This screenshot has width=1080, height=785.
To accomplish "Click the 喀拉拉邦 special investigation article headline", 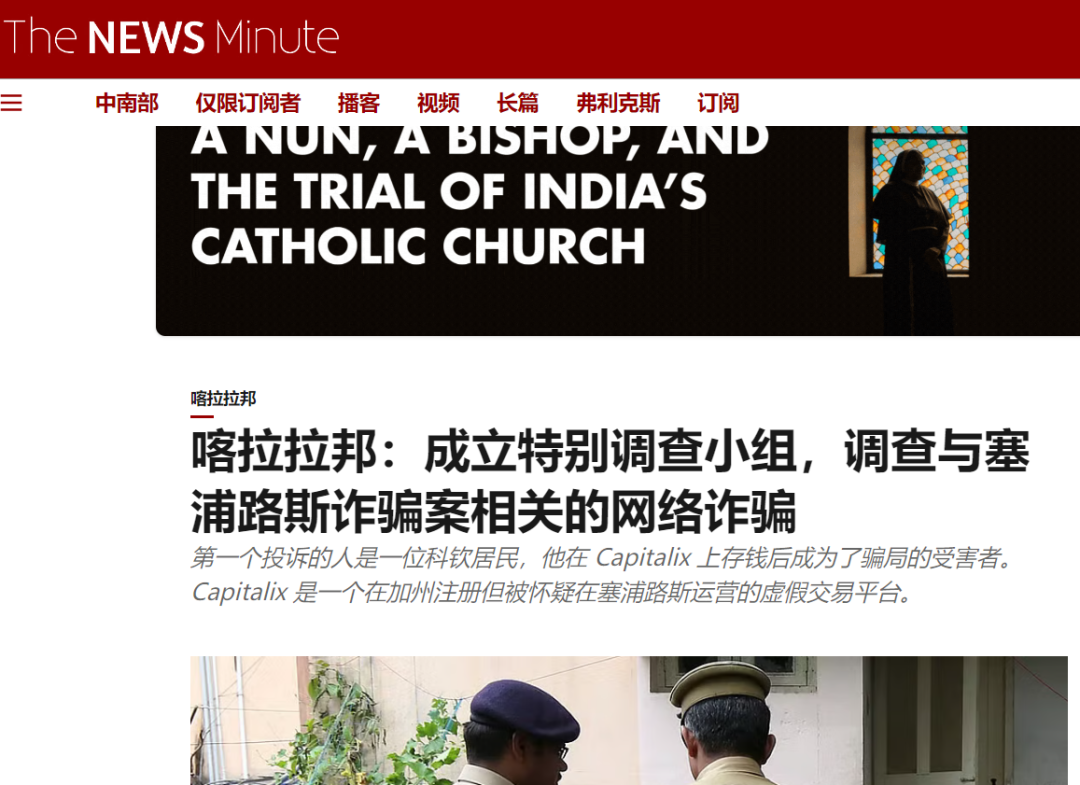I will coord(610,481).
